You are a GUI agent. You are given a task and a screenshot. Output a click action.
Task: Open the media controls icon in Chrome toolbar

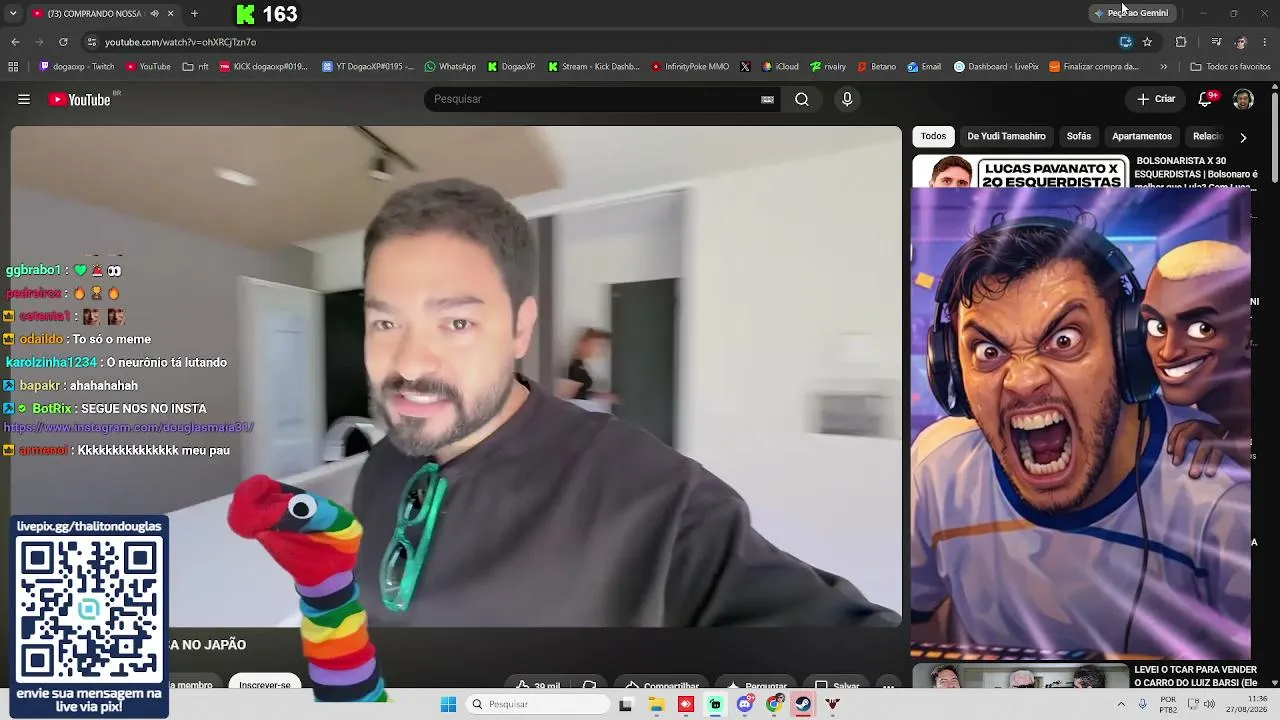click(x=1216, y=42)
